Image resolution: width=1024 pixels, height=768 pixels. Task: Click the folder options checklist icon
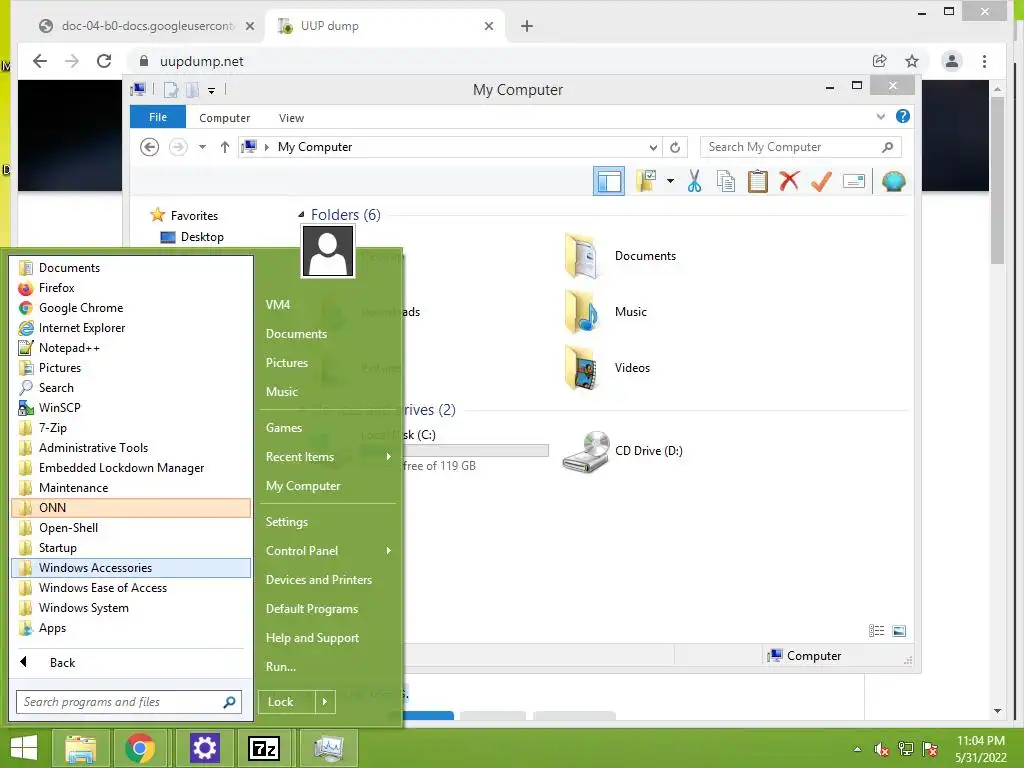[646, 181]
